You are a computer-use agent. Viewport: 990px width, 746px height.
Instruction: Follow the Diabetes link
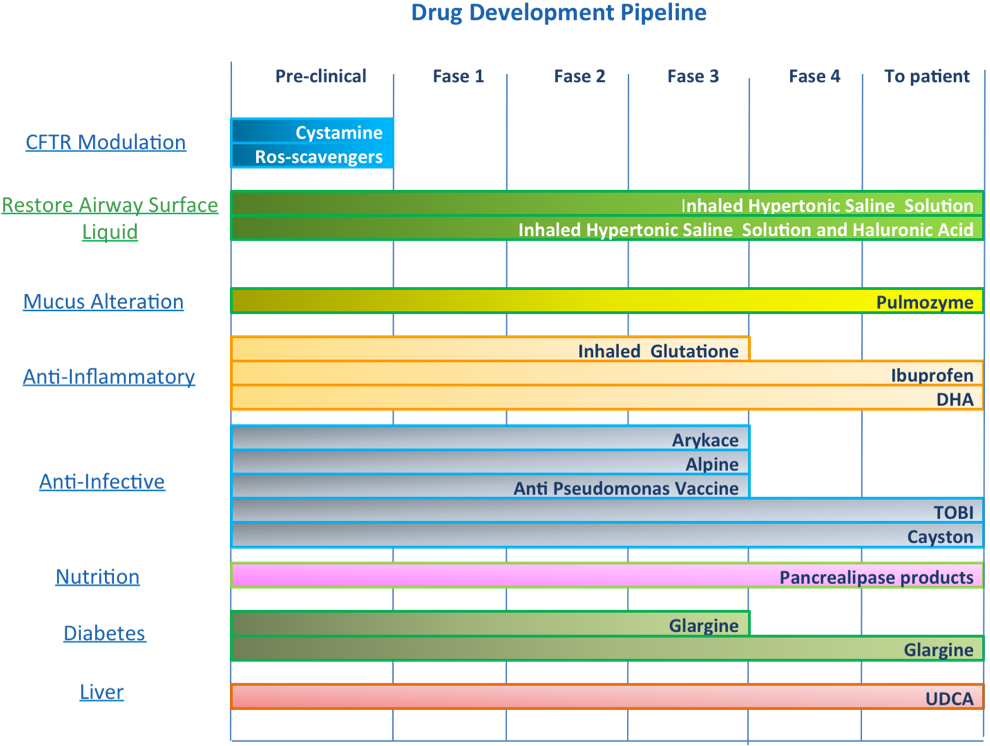coord(104,633)
